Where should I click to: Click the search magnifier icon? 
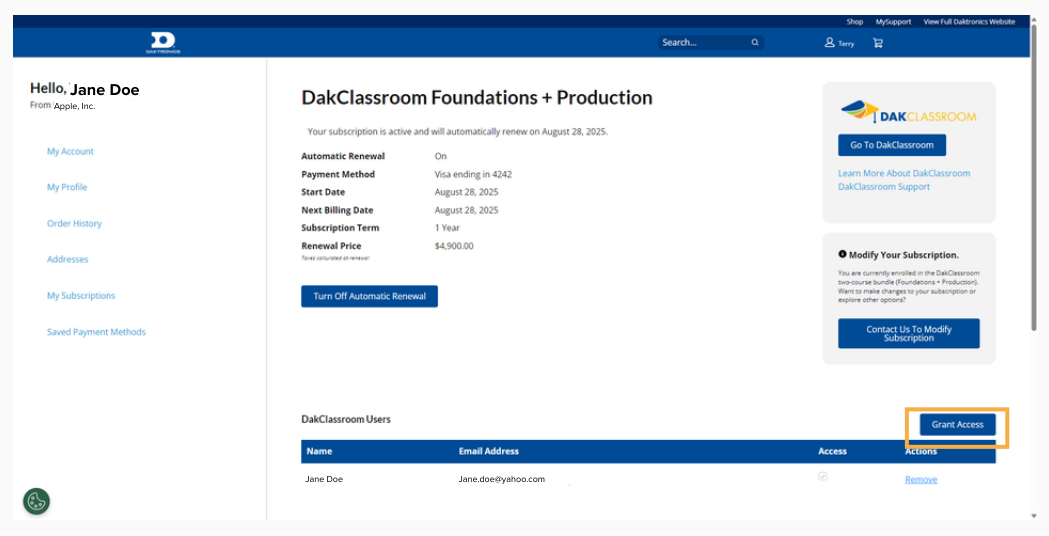[x=755, y=43]
